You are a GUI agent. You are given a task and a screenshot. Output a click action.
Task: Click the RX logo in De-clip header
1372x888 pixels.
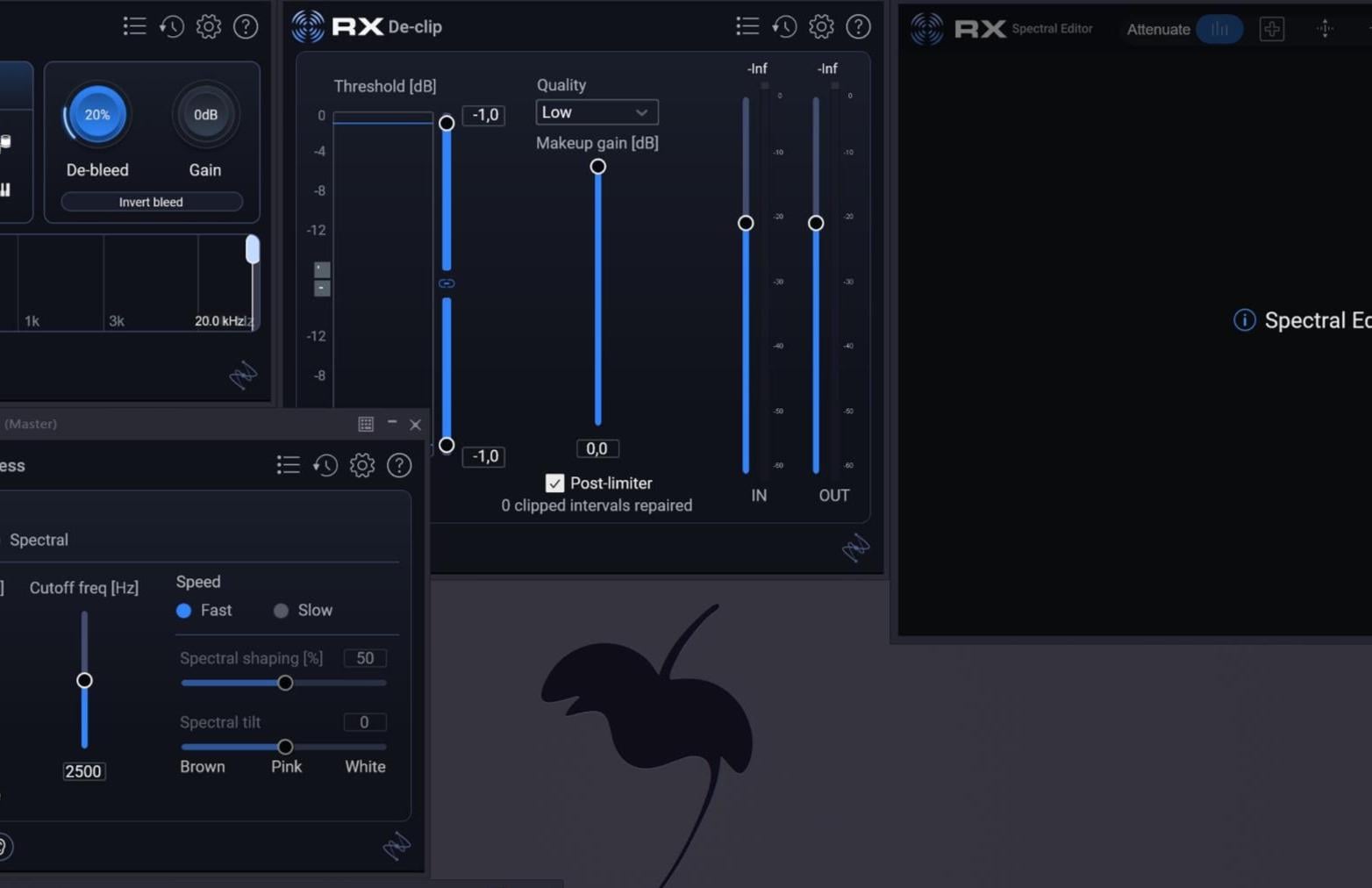coord(308,26)
